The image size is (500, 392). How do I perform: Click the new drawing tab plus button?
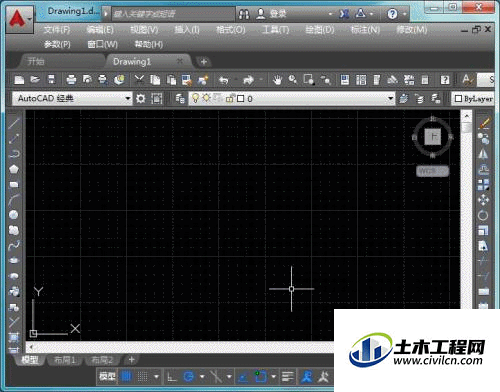pos(204,62)
